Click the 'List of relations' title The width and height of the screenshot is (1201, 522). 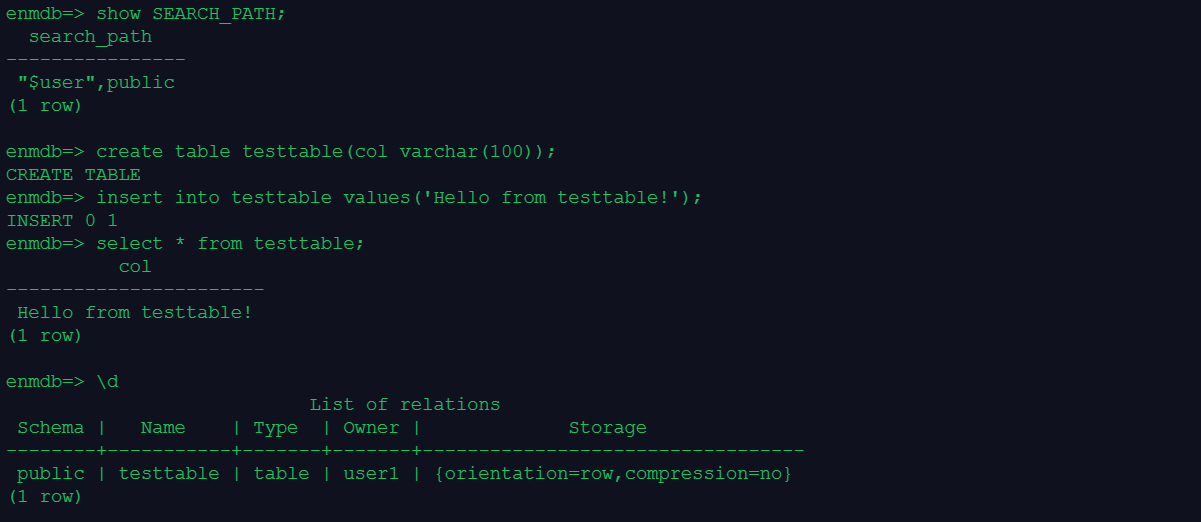tap(404, 405)
